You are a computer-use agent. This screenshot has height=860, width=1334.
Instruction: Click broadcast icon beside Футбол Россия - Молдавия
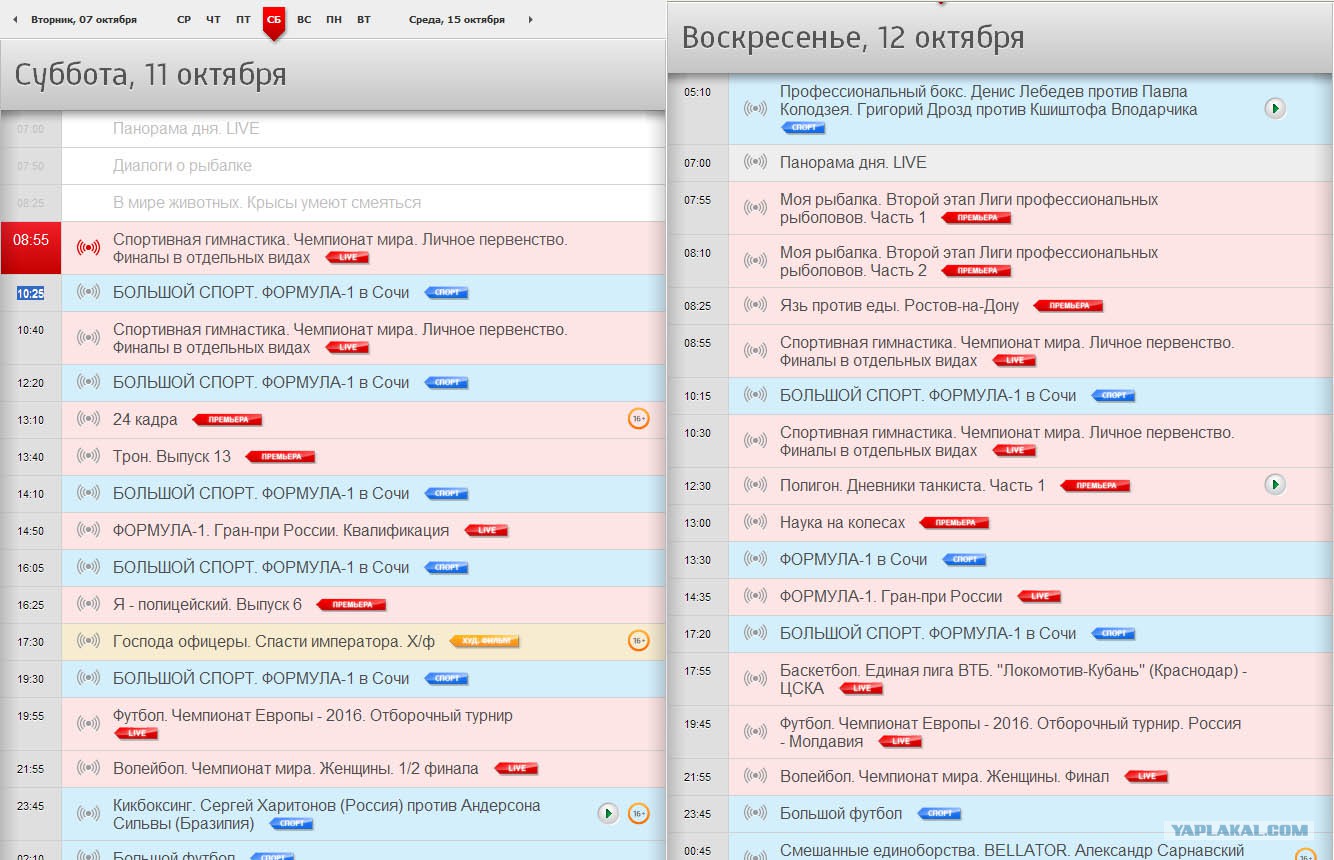coord(755,732)
